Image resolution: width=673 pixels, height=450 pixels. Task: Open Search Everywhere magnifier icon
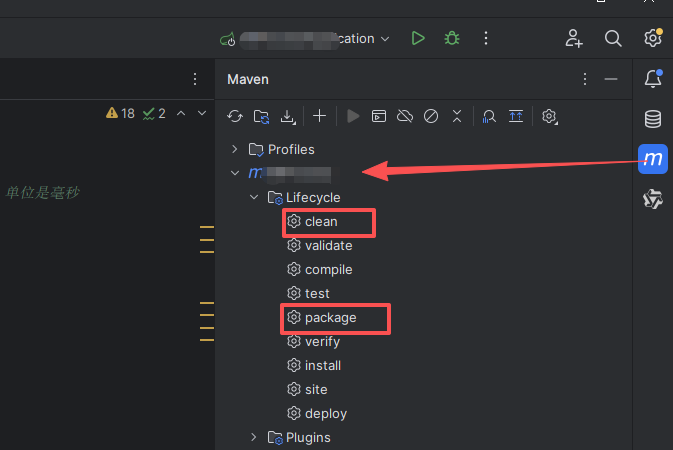[613, 38]
